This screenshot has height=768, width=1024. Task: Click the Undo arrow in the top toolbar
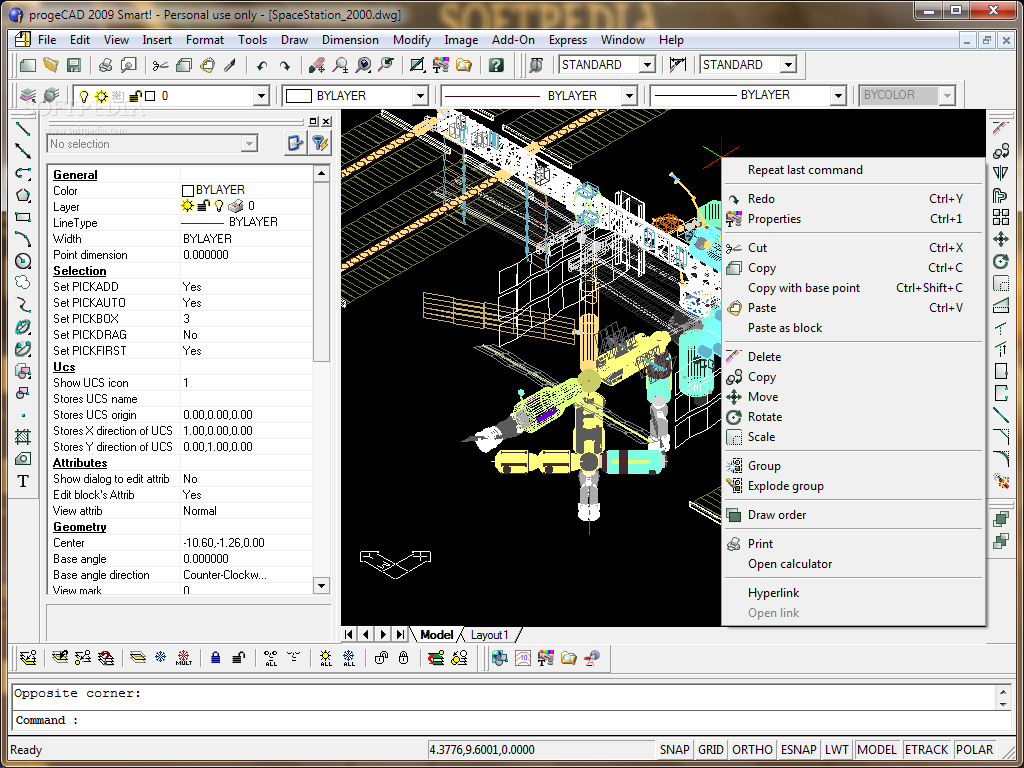coord(262,65)
